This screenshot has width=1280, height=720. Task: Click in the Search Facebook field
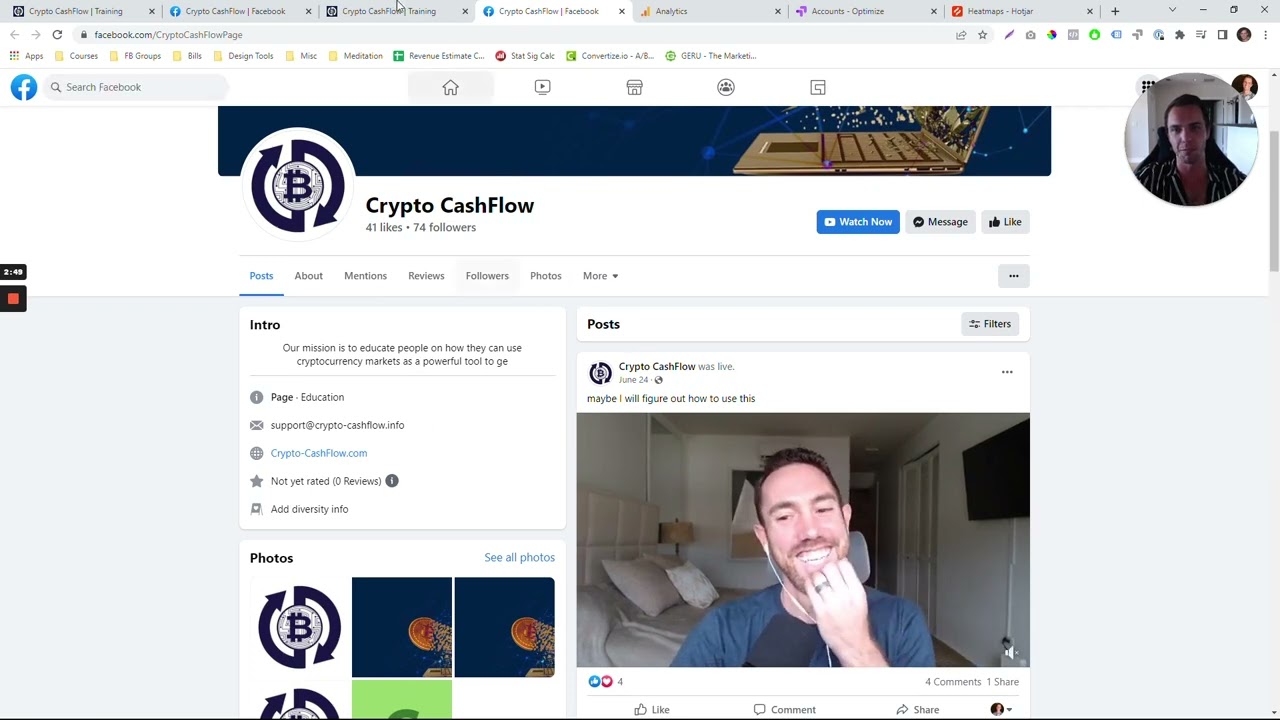click(x=135, y=87)
